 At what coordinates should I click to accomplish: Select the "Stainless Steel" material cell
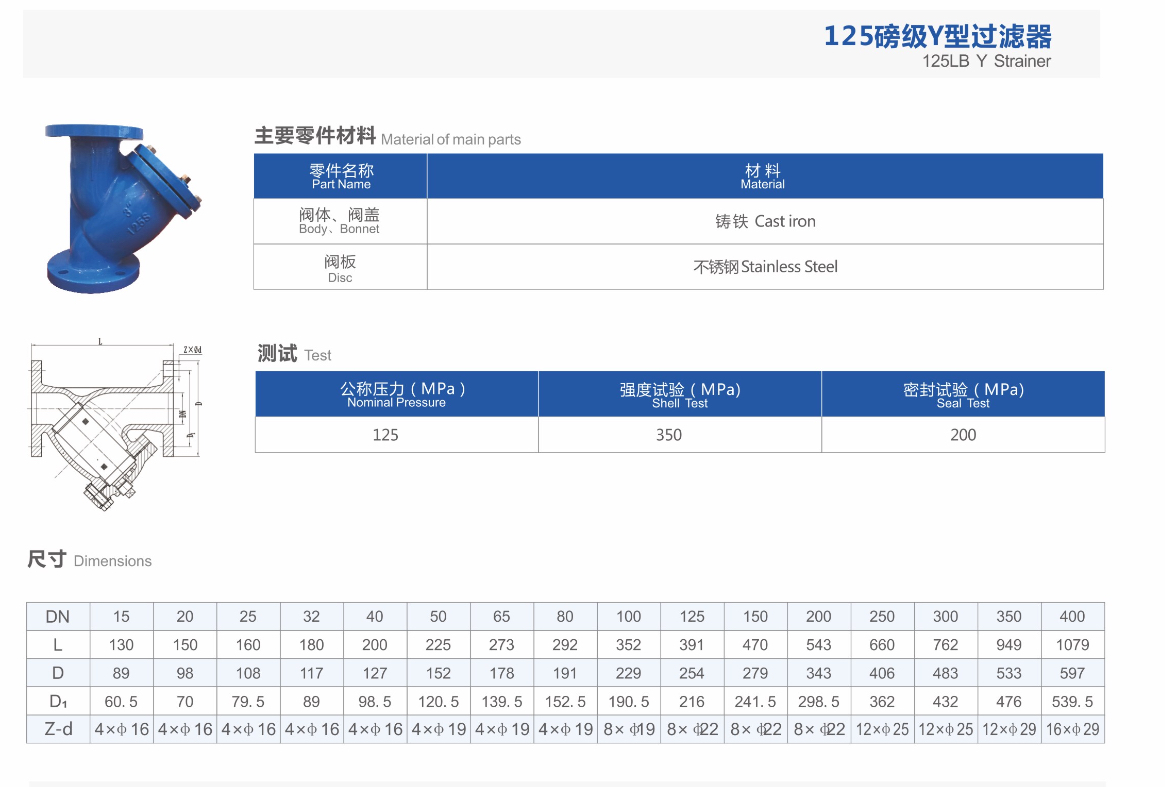coord(765,267)
